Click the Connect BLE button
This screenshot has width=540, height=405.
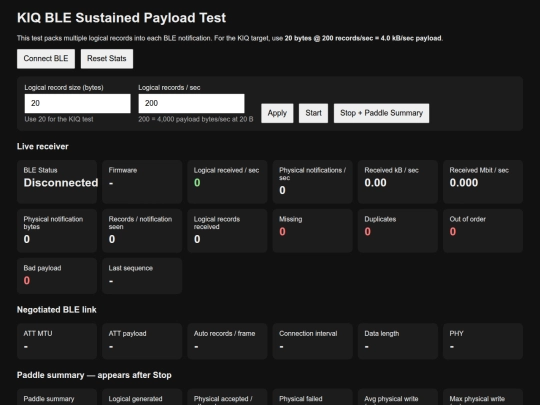[x=46, y=59]
